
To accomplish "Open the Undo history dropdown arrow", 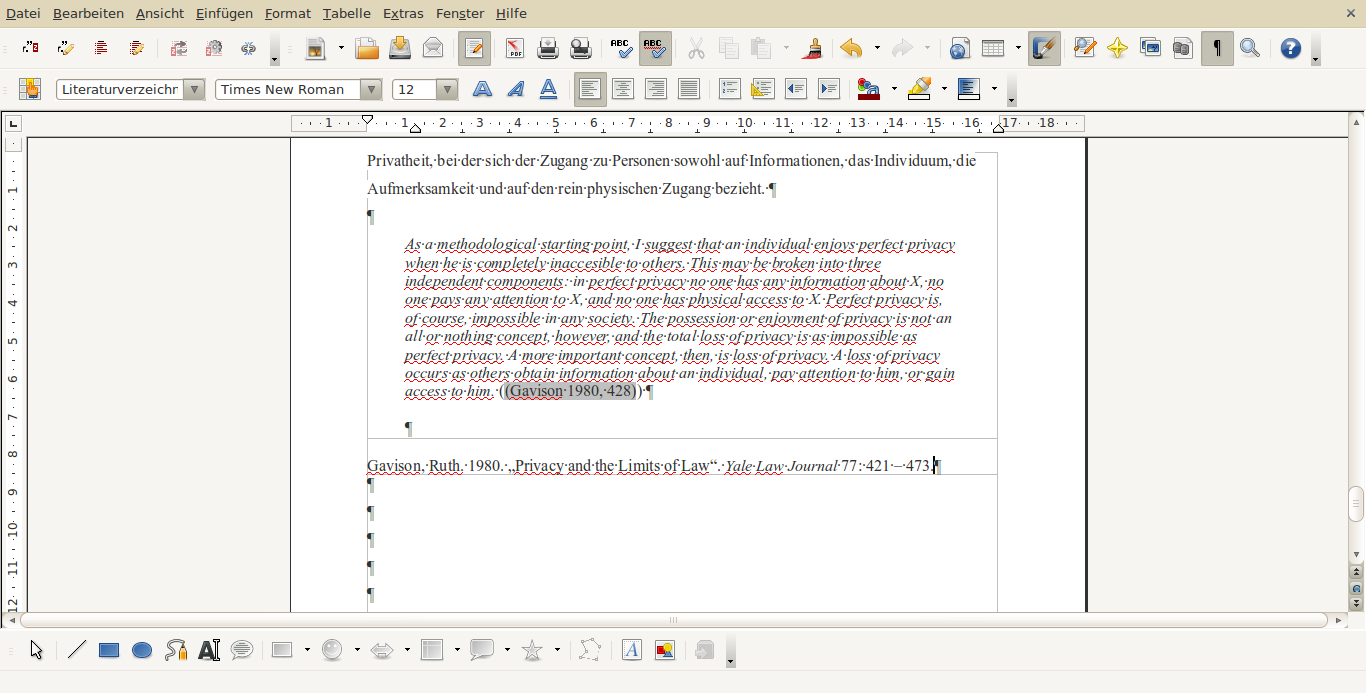I will pyautogui.click(x=877, y=48).
